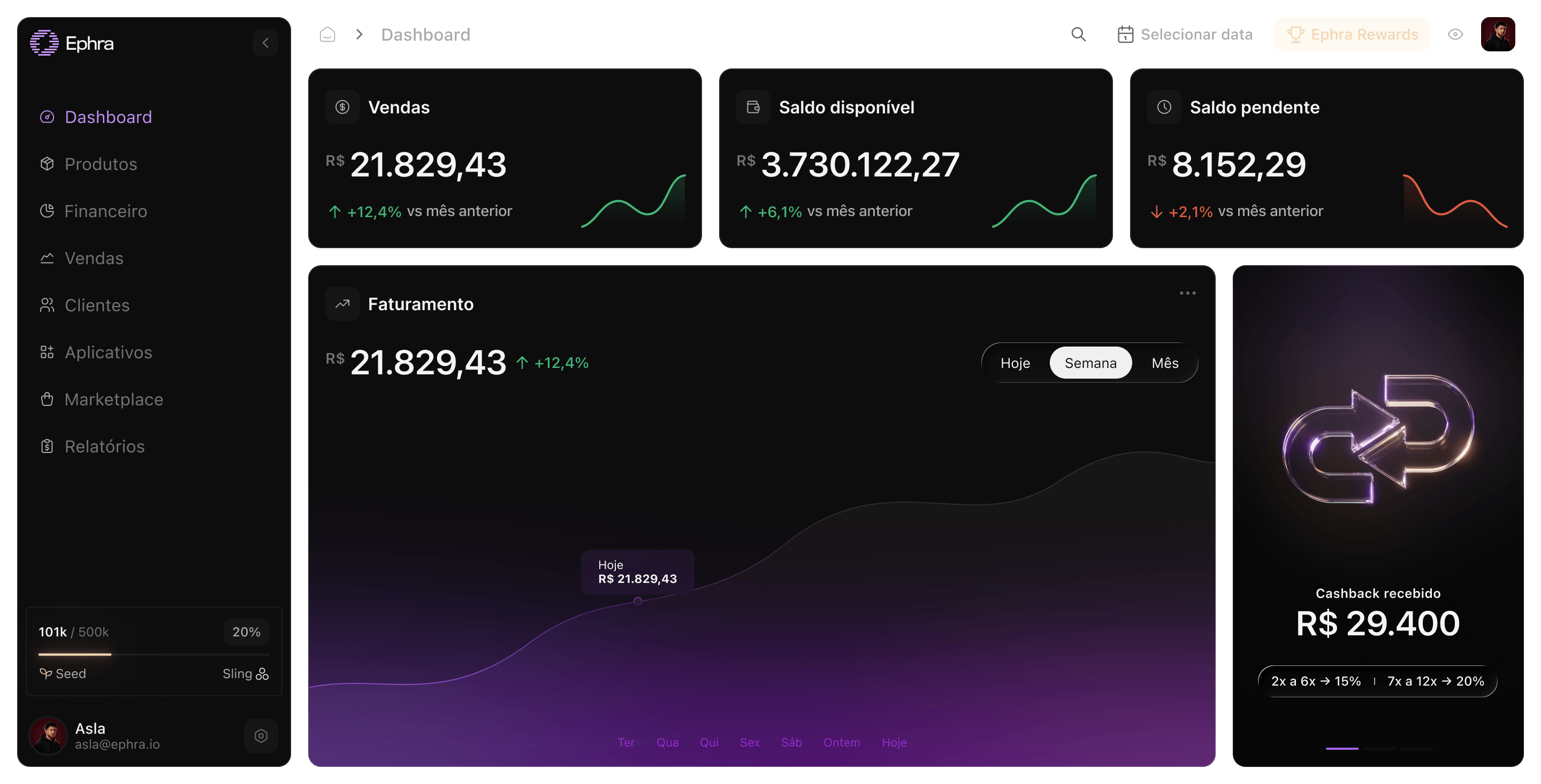Go to the Financeiro section

[93, 211]
